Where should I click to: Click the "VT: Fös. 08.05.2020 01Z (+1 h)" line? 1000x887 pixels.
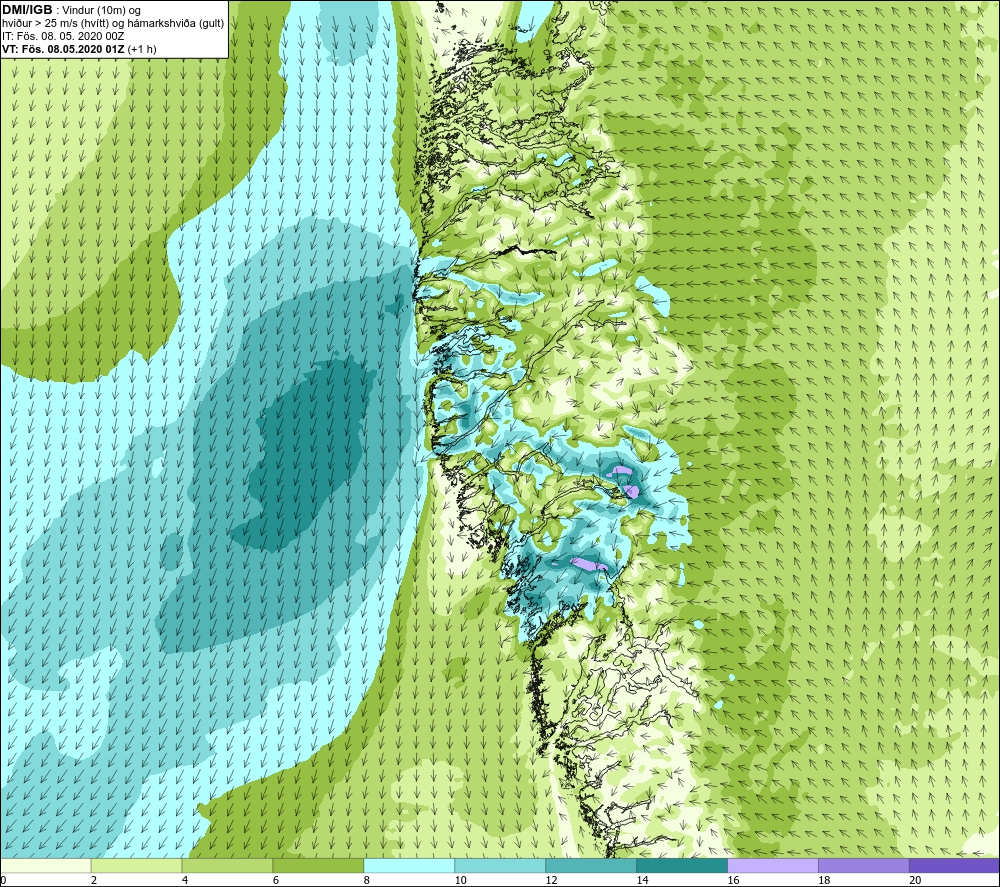[79, 49]
